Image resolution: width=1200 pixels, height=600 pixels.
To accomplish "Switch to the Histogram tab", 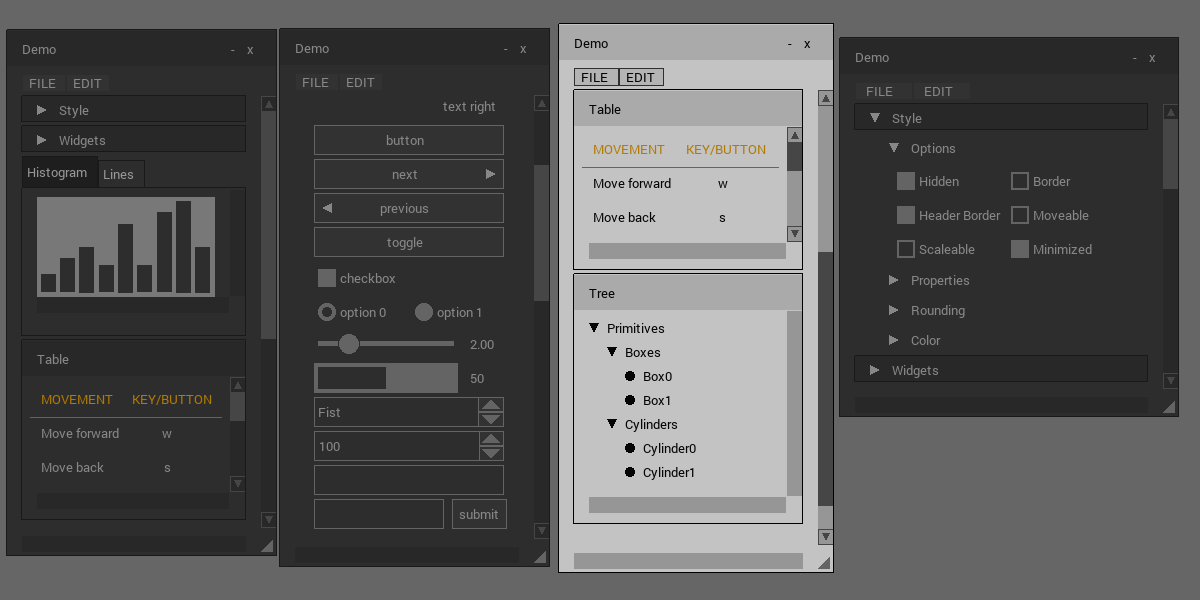I will [59, 172].
